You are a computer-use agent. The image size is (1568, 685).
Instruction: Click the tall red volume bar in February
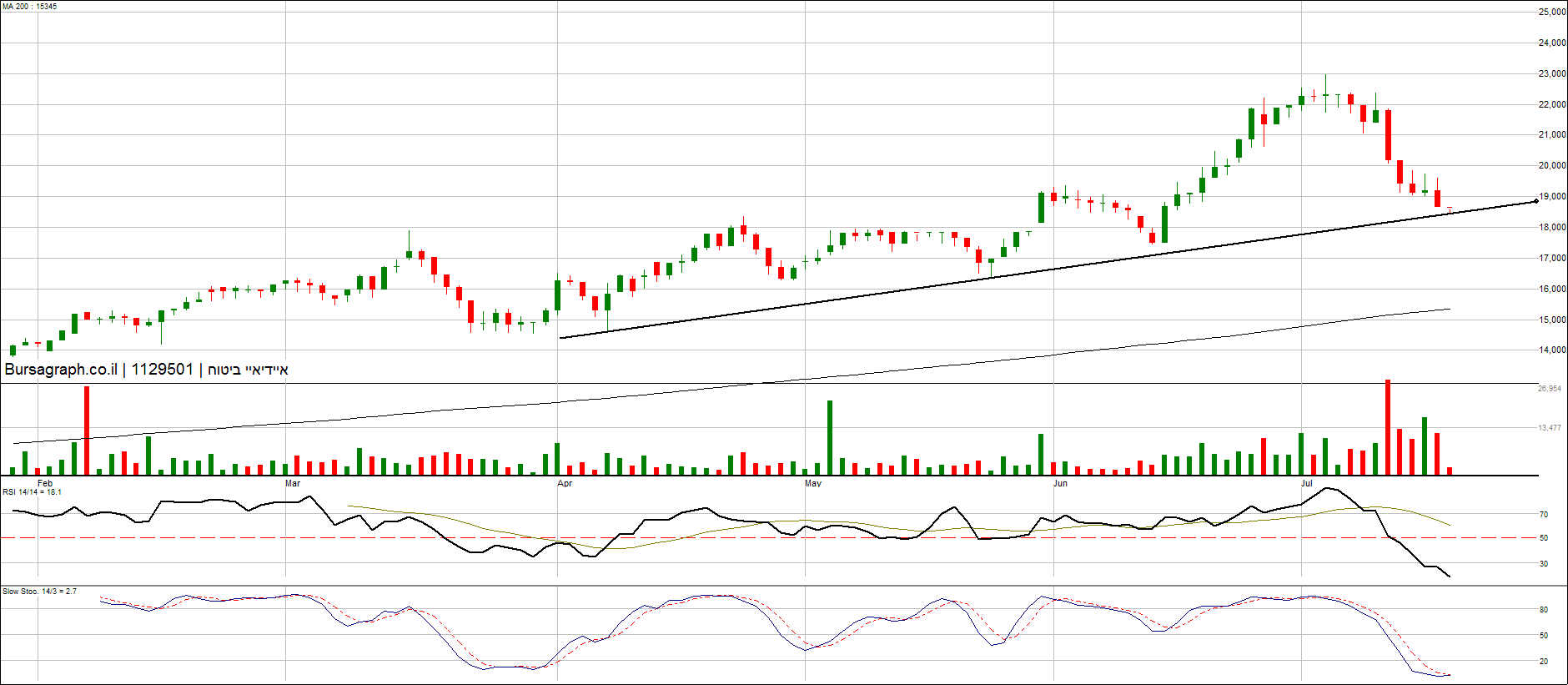(87, 431)
